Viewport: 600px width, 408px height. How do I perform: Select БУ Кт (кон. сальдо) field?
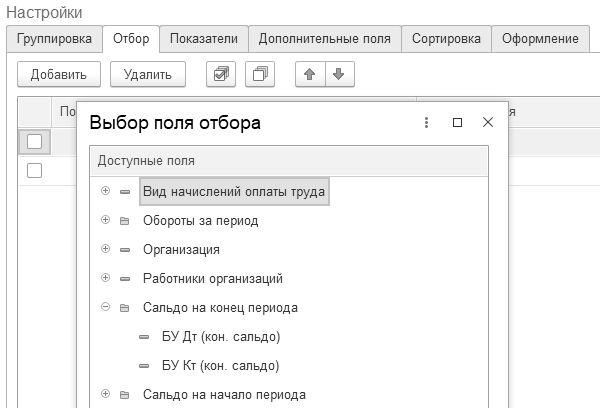[x=220, y=366]
